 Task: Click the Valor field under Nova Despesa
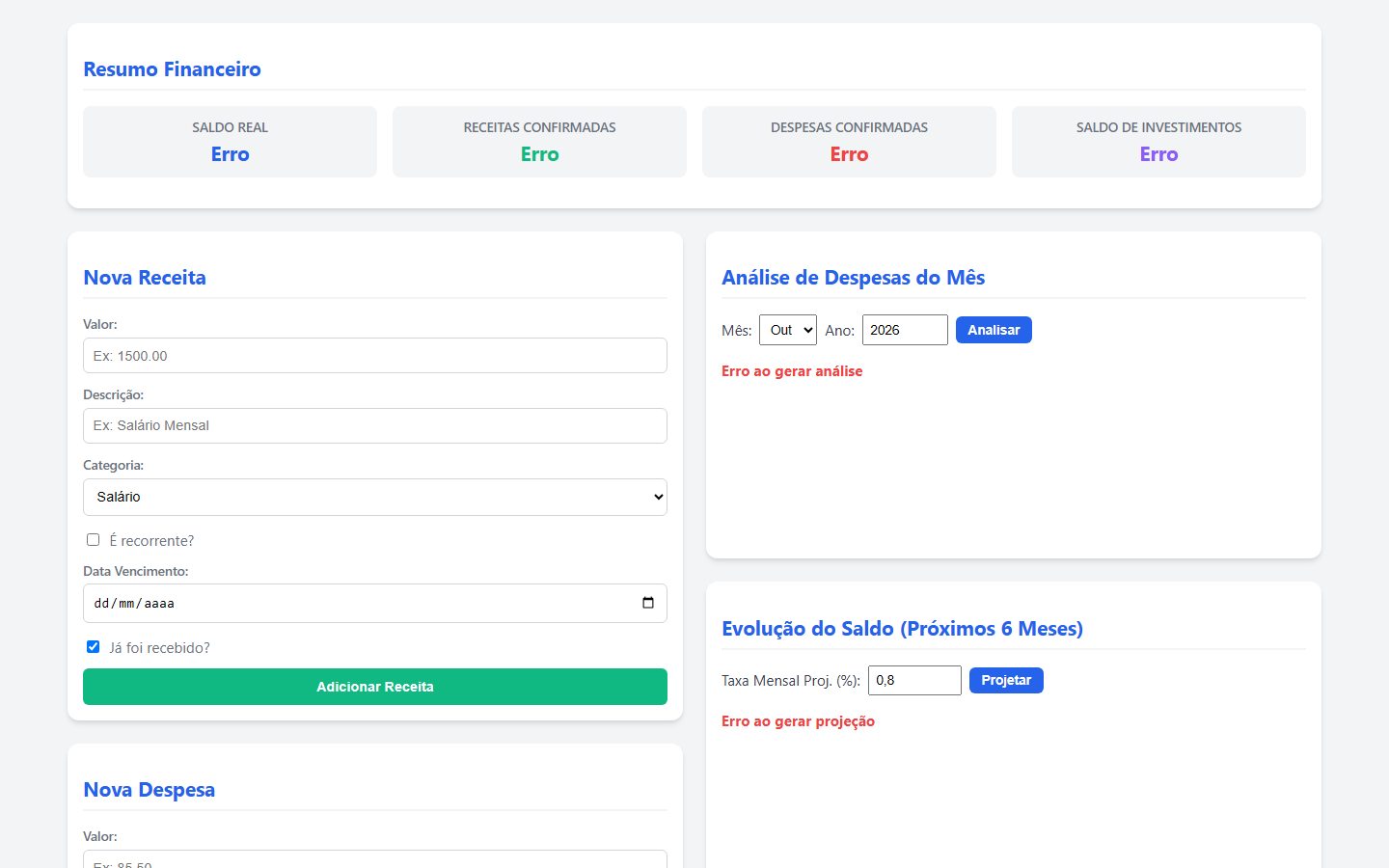coord(375,859)
